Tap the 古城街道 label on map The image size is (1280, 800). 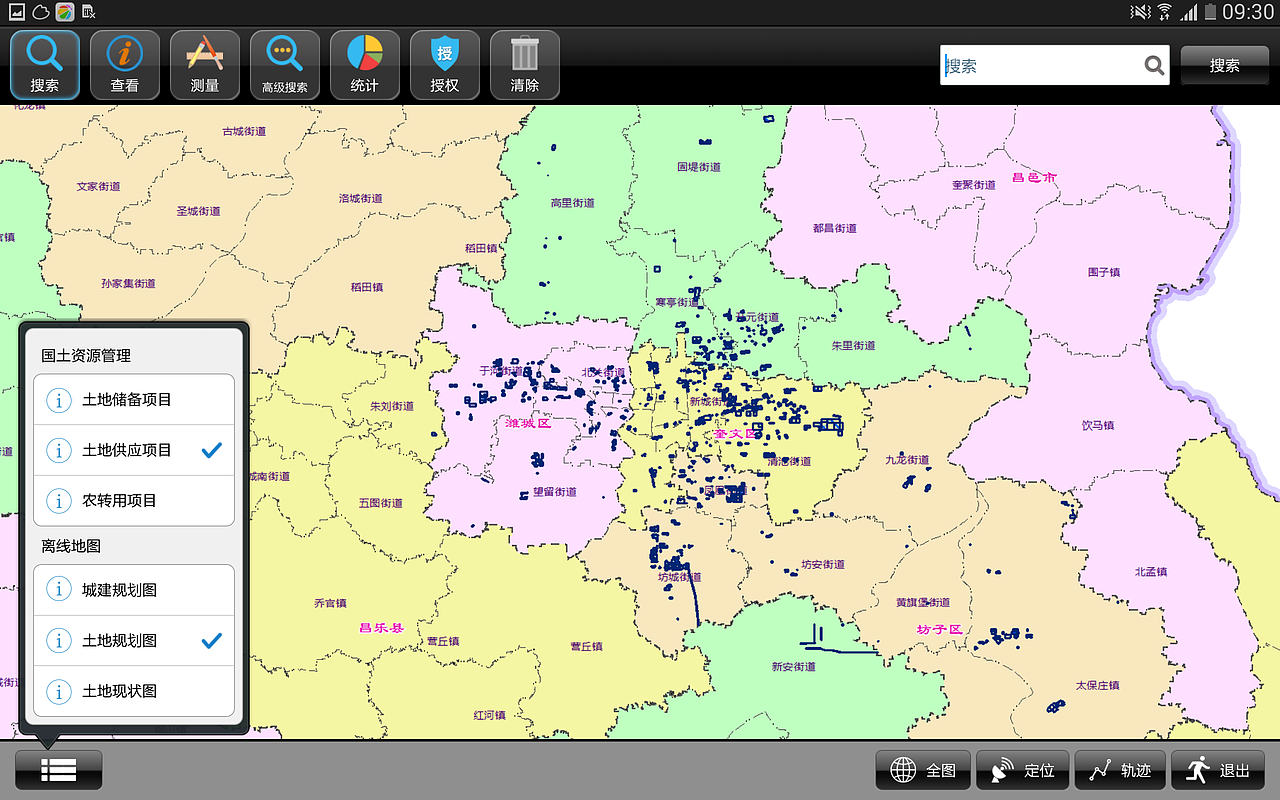(244, 131)
